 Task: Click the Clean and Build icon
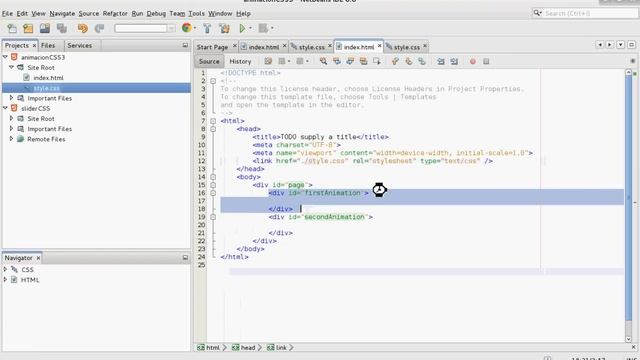pyautogui.click(x=224, y=28)
